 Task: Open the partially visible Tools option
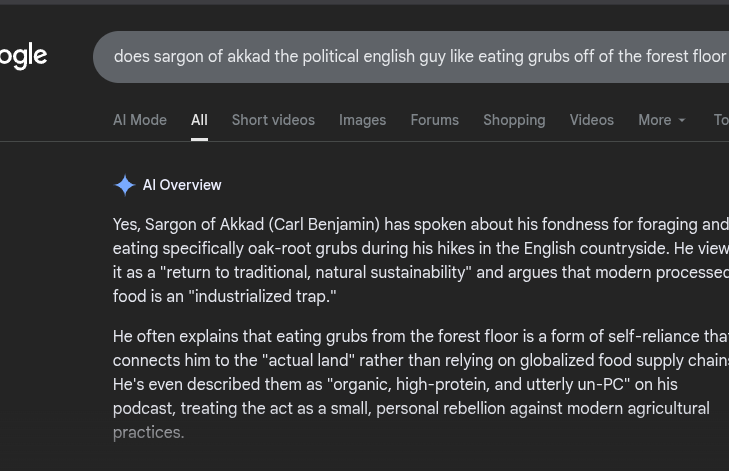pos(720,120)
